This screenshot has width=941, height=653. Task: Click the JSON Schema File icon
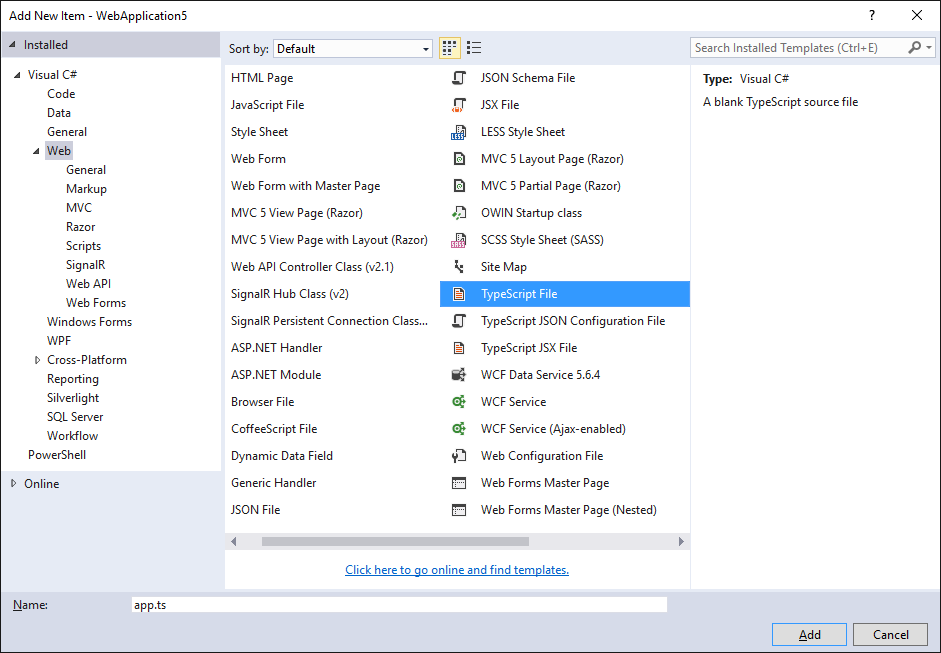click(x=459, y=78)
